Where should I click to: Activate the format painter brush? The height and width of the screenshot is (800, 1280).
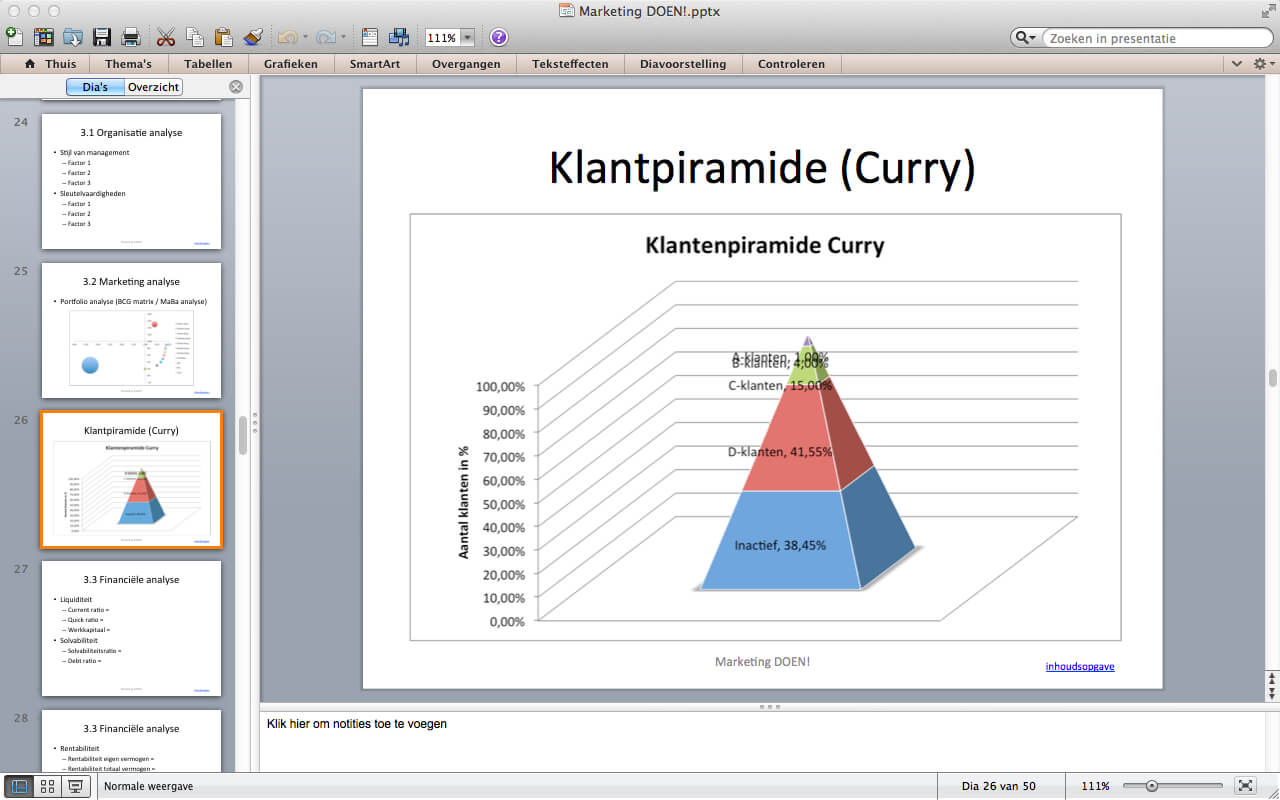point(253,37)
